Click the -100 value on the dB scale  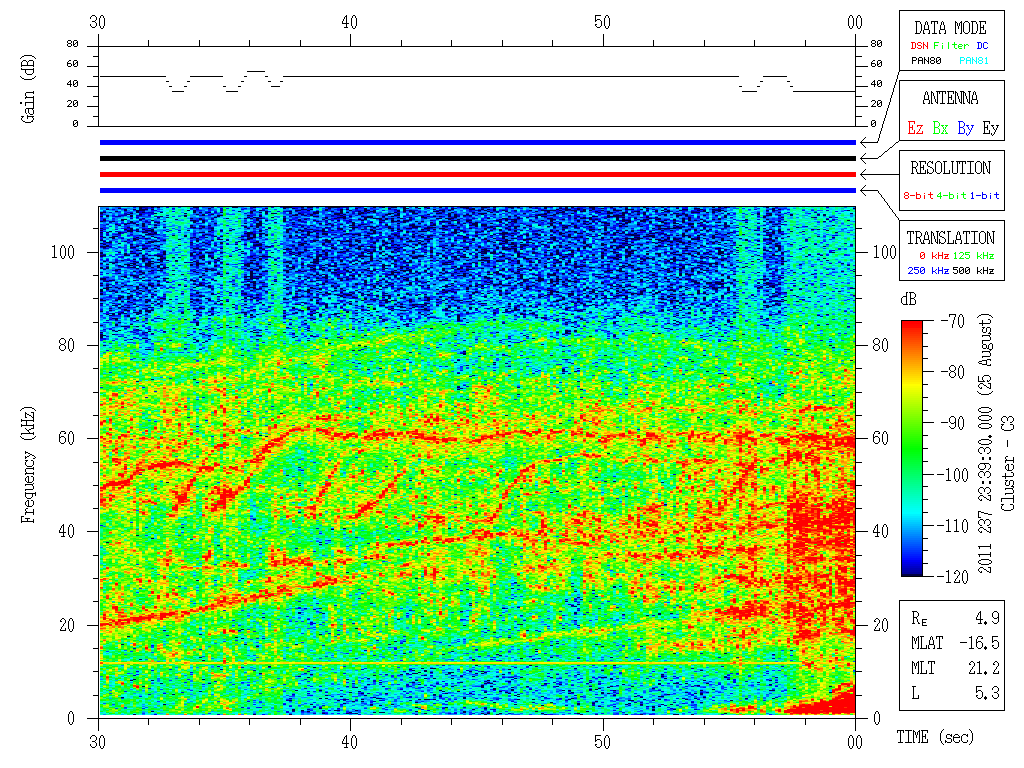coord(952,475)
